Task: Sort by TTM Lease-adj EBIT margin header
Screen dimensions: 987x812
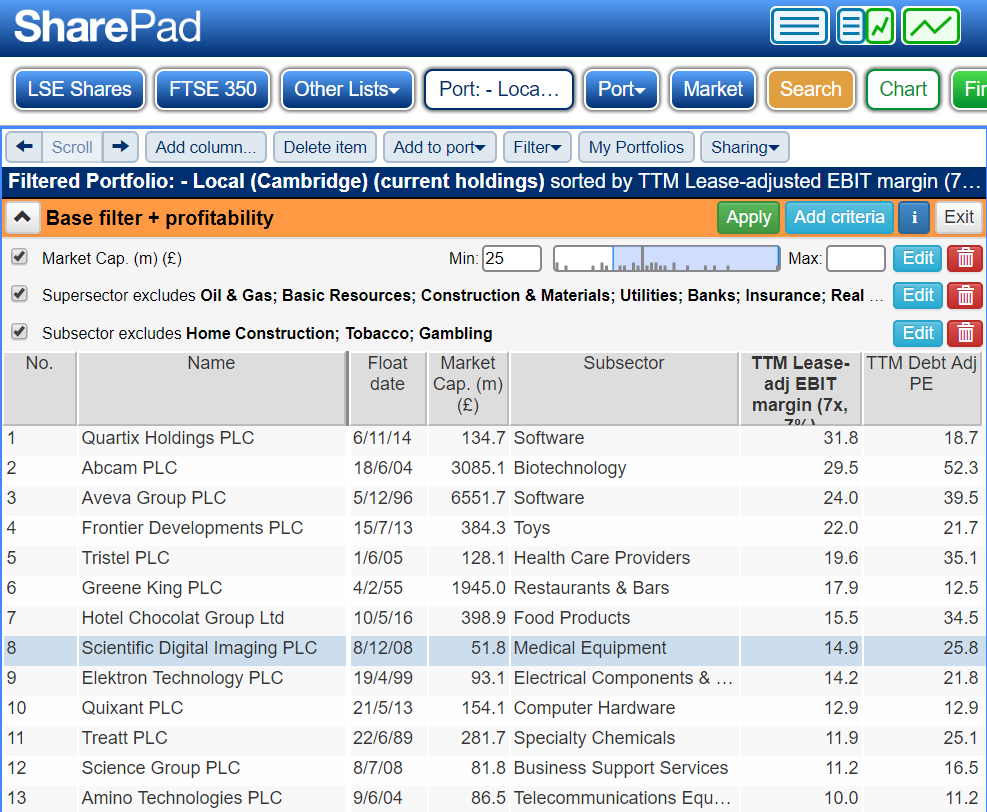Action: point(800,388)
